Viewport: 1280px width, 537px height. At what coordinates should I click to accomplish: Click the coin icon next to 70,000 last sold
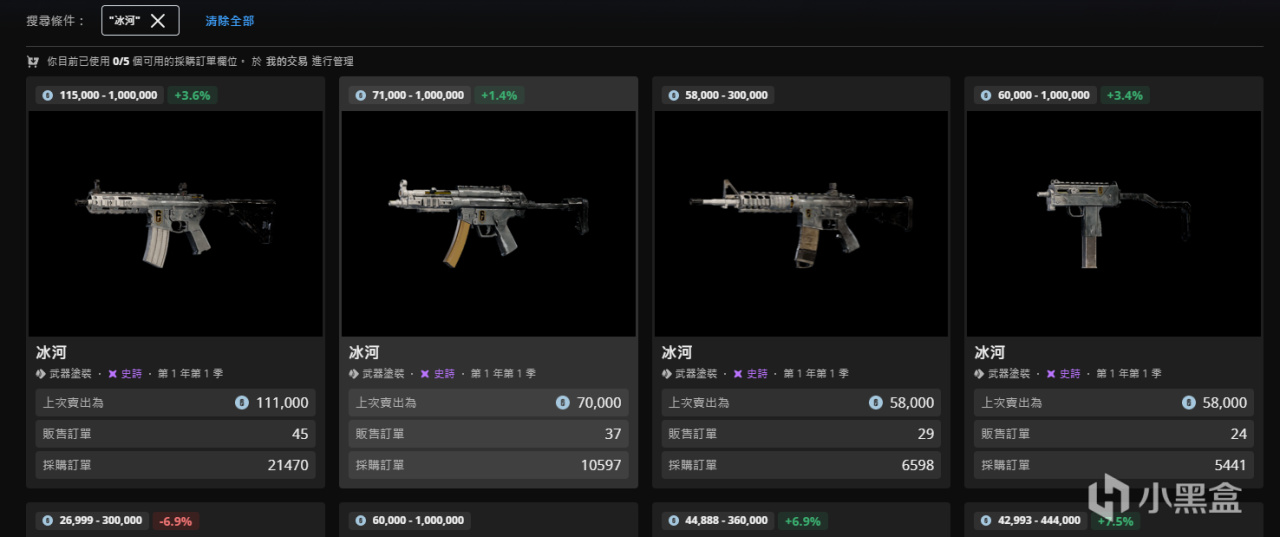click(x=562, y=403)
